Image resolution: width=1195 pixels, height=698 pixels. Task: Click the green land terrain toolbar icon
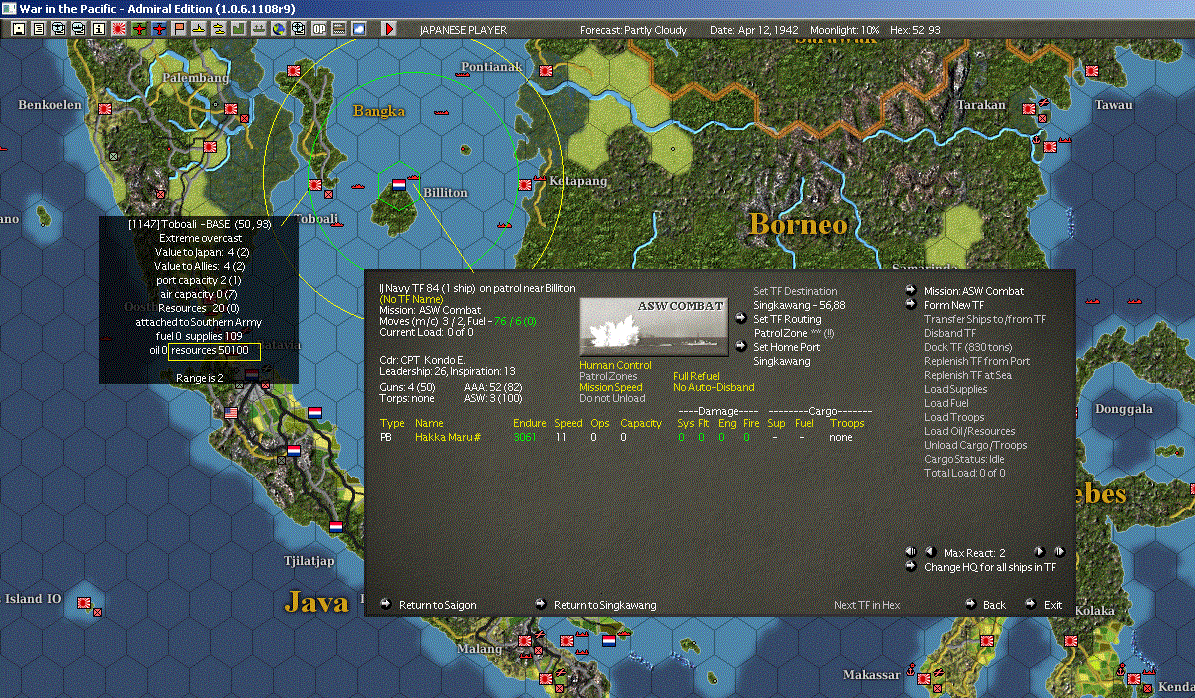coord(239,29)
